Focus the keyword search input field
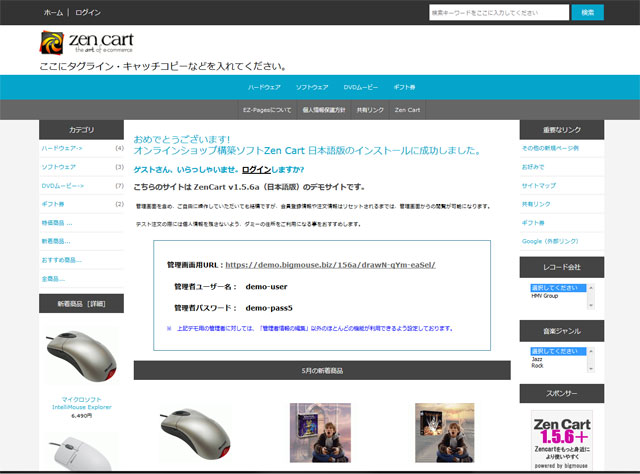640x474 pixels. pyautogui.click(x=499, y=13)
